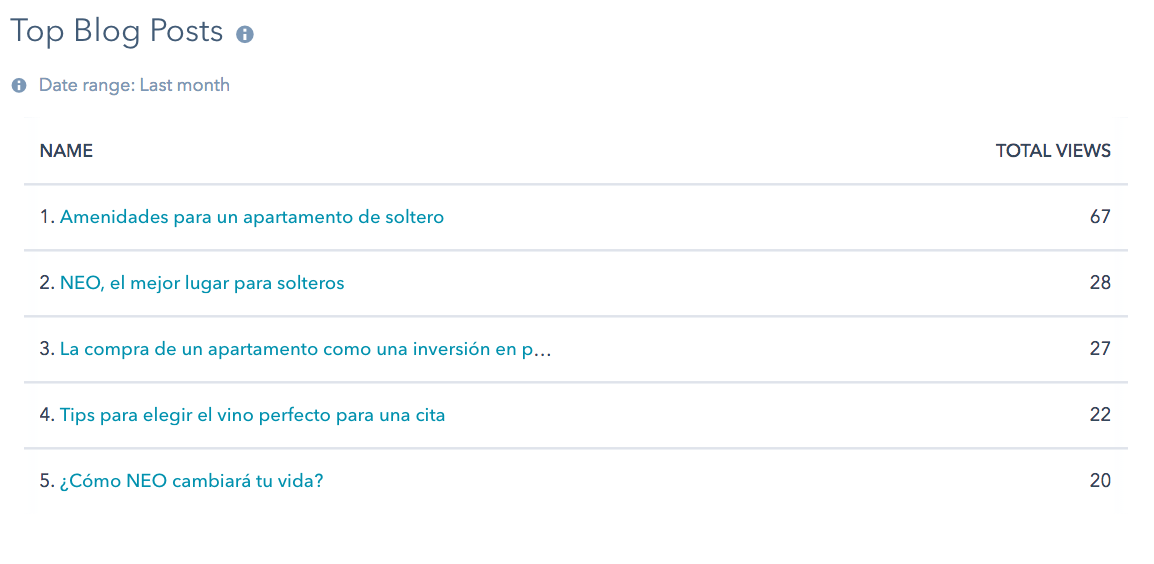Select the 20 total views value
The height and width of the screenshot is (564, 1154).
pyautogui.click(x=1100, y=482)
